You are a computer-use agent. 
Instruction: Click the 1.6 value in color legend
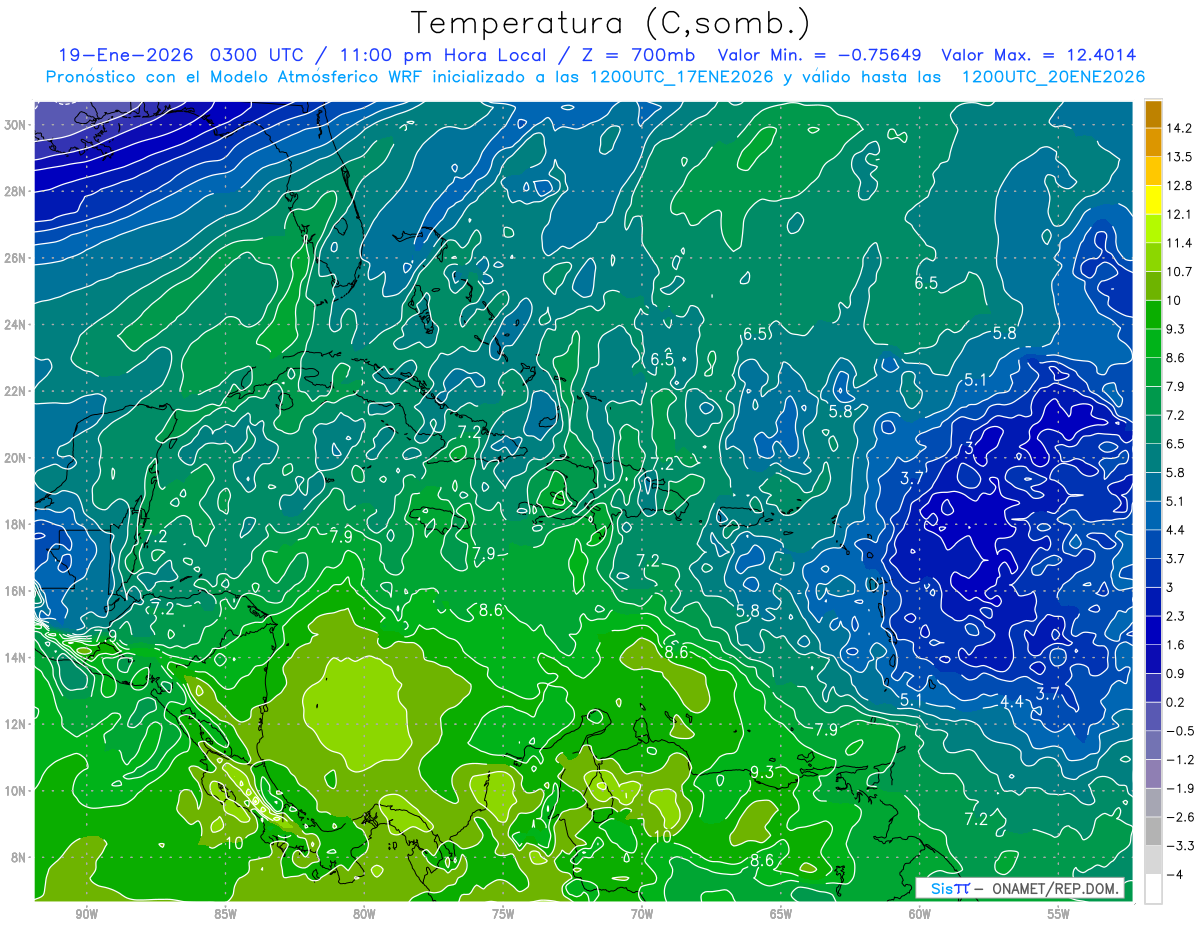(x=1176, y=645)
